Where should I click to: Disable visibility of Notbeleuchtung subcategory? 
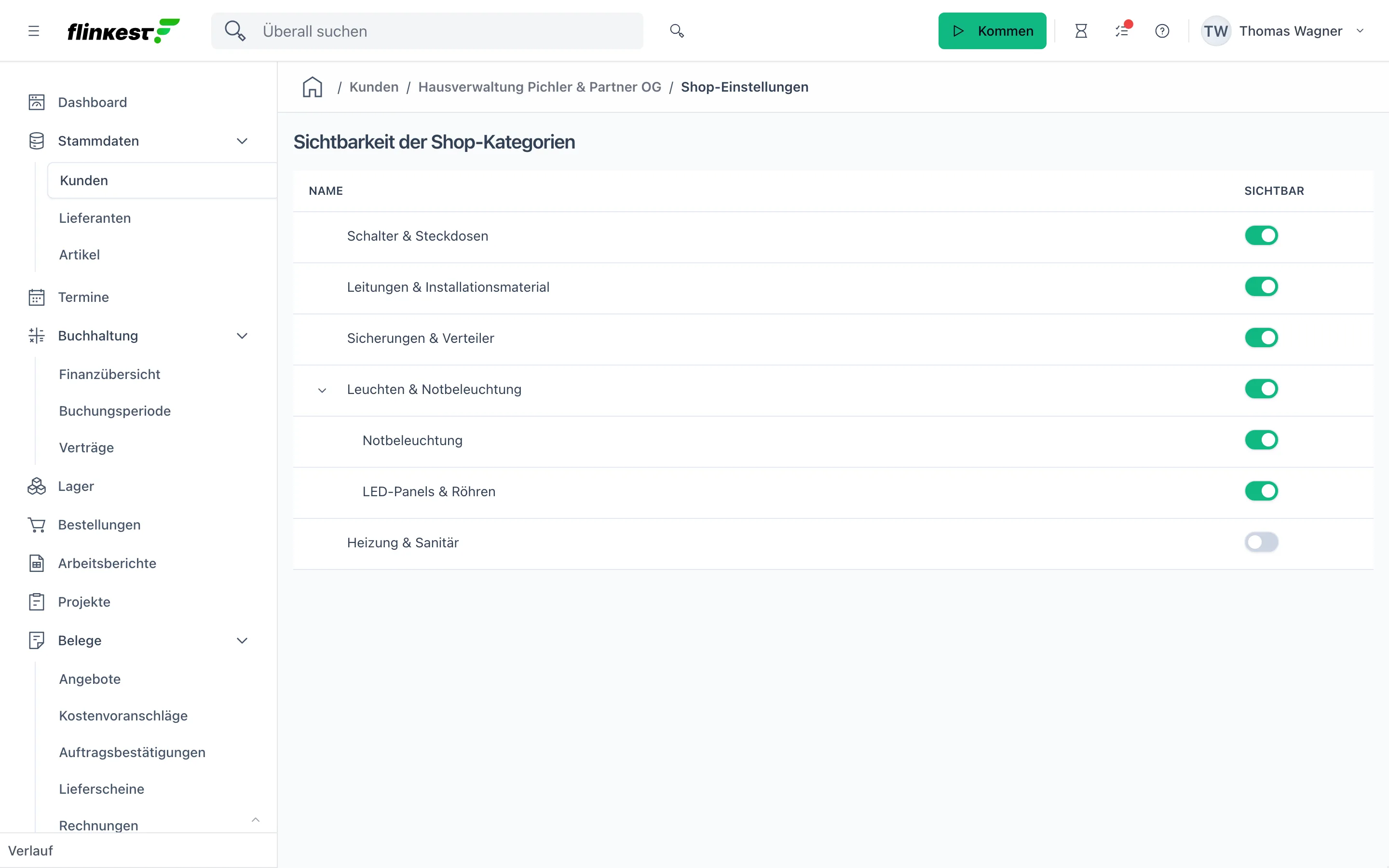tap(1261, 440)
